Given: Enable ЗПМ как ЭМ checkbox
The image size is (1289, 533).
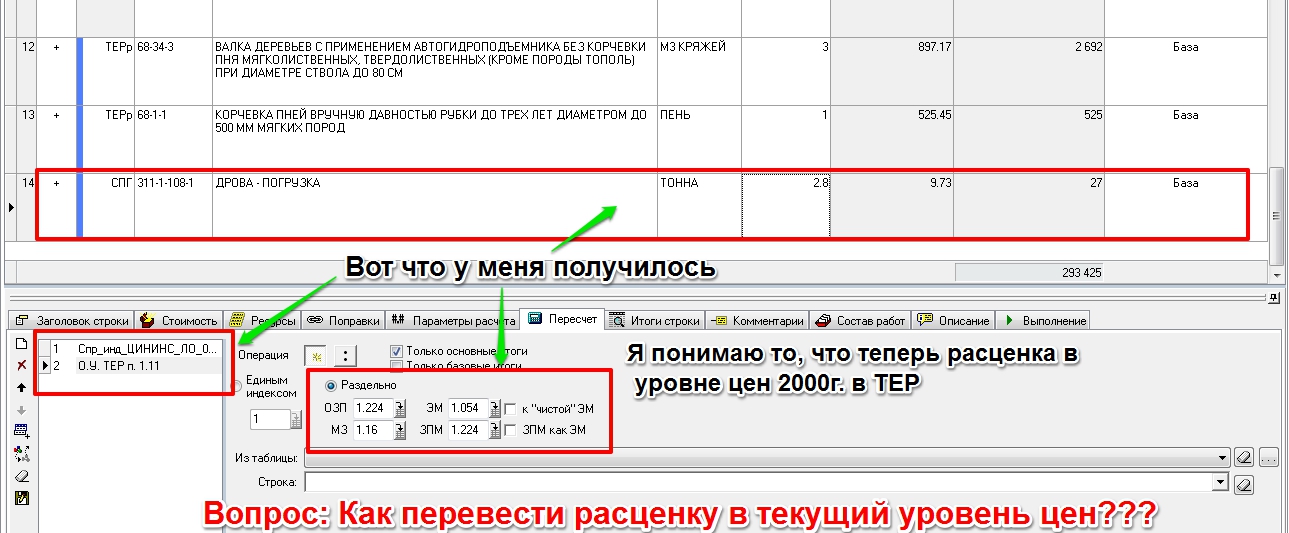Looking at the screenshot, I should tap(511, 430).
